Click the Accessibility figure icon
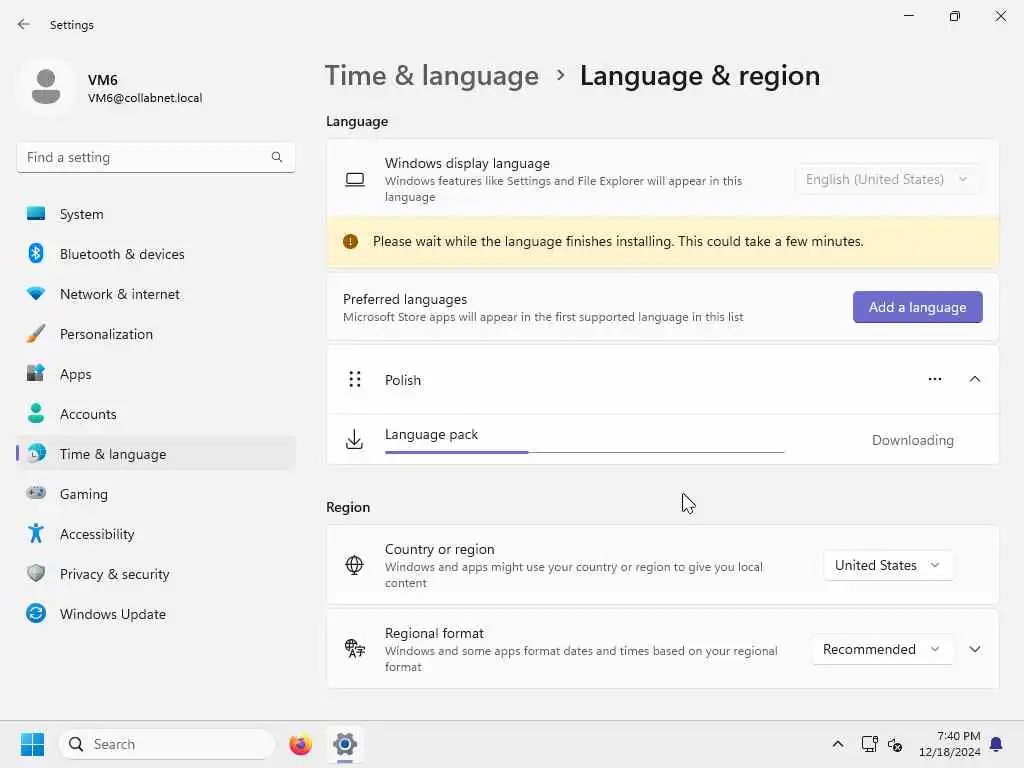Image resolution: width=1024 pixels, height=768 pixels. (x=36, y=534)
